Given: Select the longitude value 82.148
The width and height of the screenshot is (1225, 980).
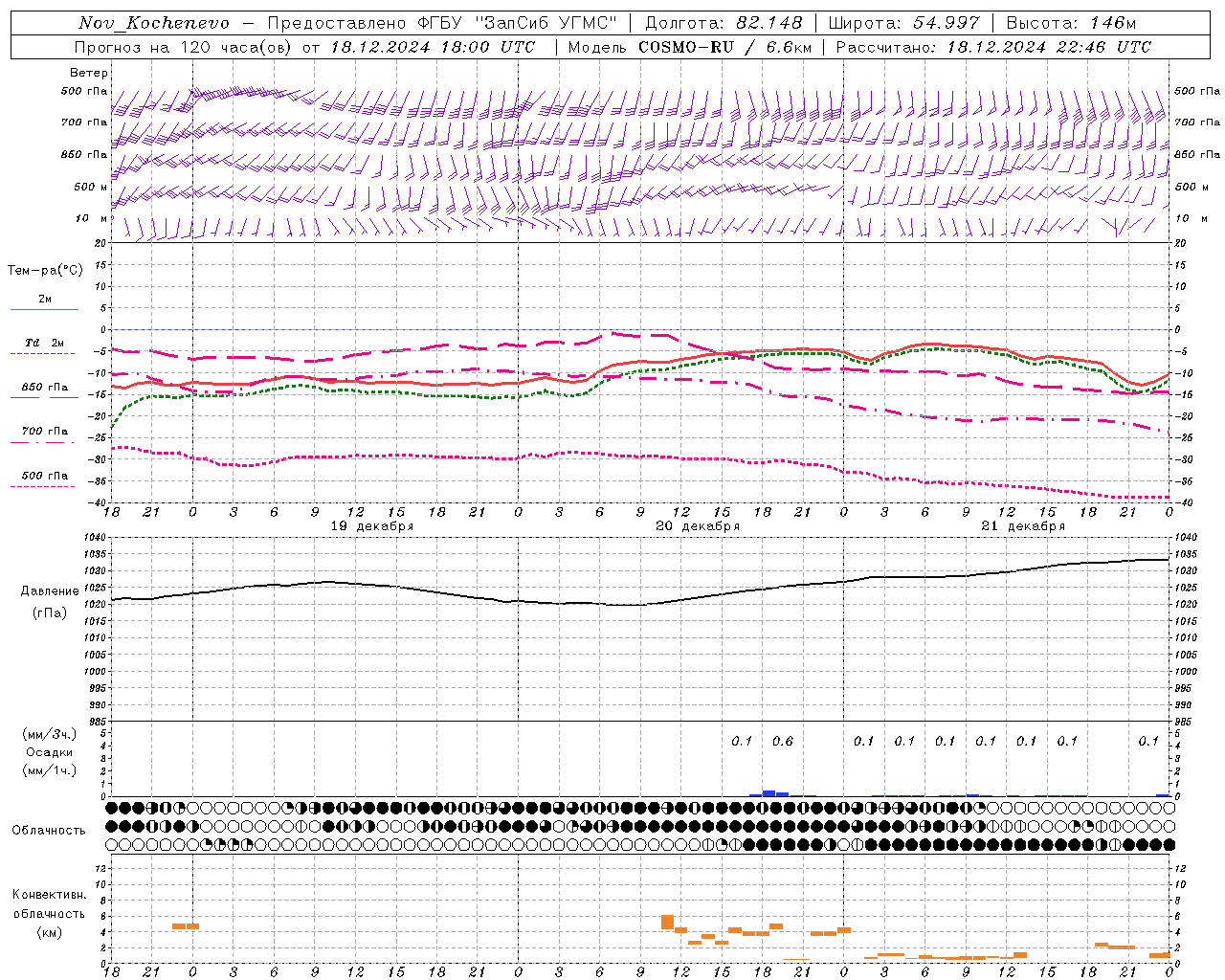Looking at the screenshot, I should click(768, 23).
